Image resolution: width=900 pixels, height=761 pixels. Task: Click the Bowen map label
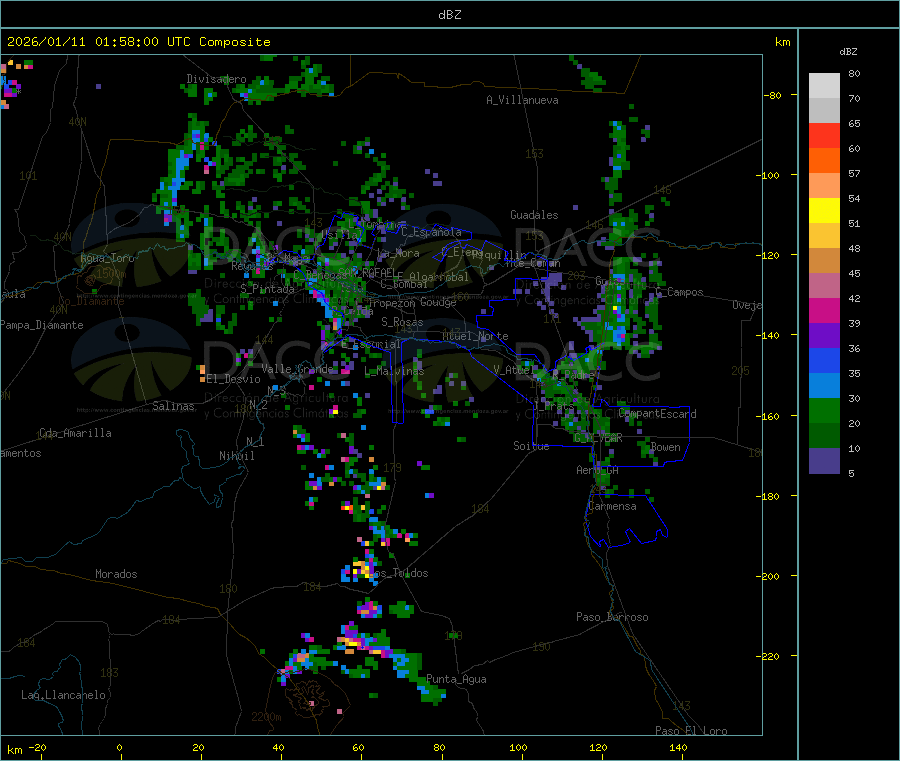(x=665, y=447)
